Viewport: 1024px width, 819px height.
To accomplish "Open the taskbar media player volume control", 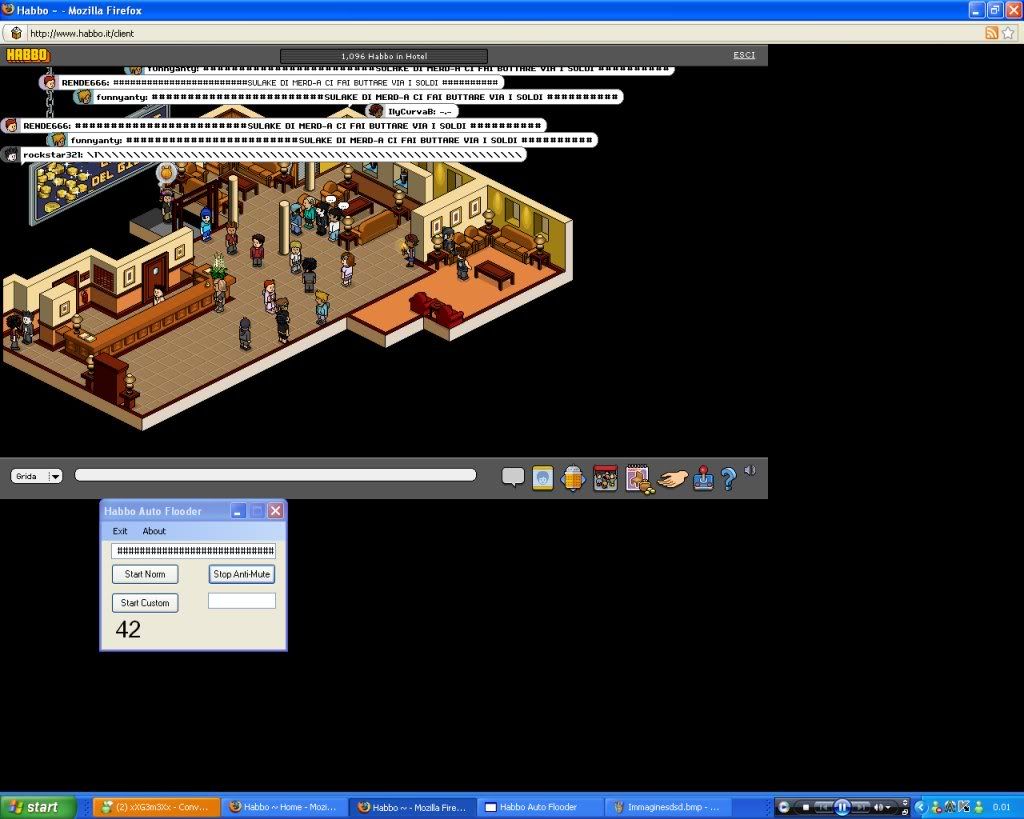I will [882, 807].
